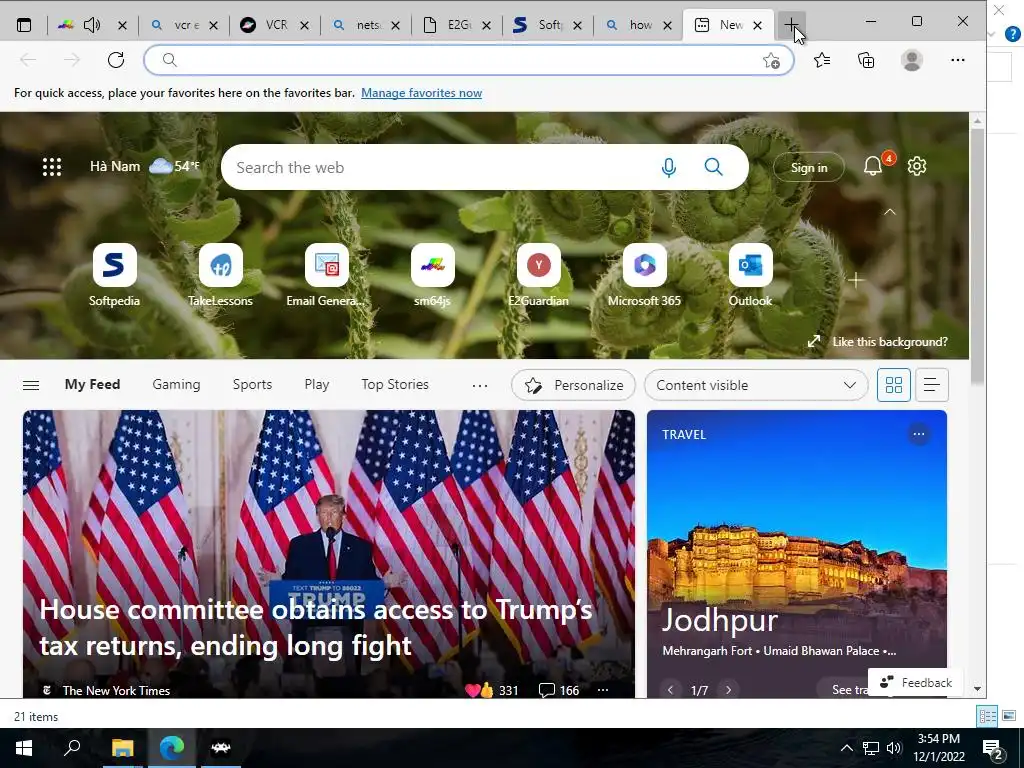The width and height of the screenshot is (1024, 768).
Task: Open the Collections icon
Action: 866,60
